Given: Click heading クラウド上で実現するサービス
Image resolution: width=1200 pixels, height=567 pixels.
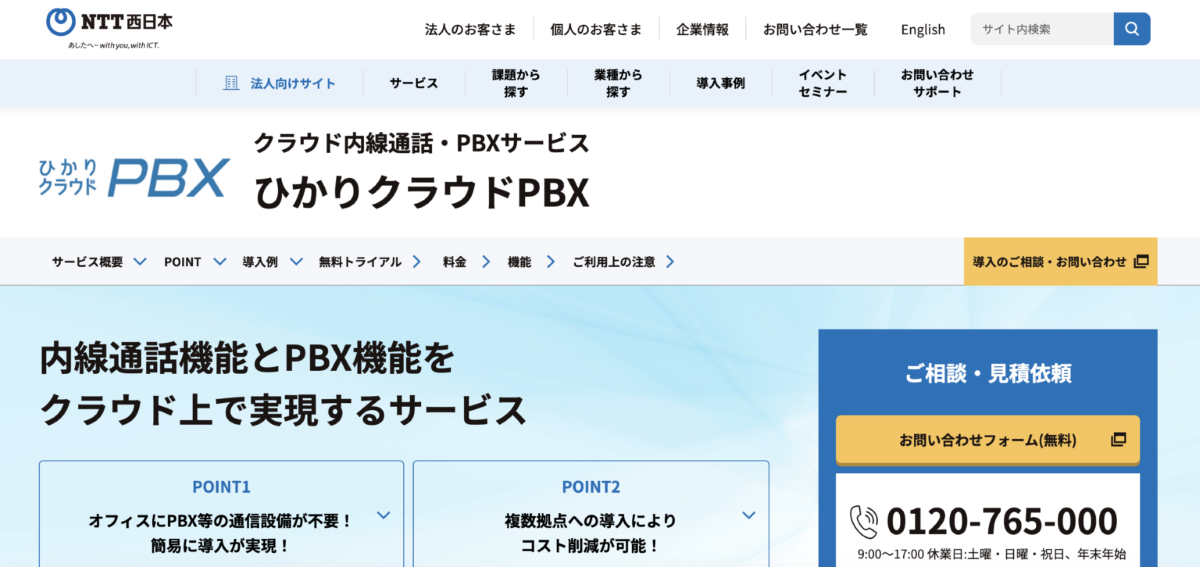Looking at the screenshot, I should click(283, 409).
